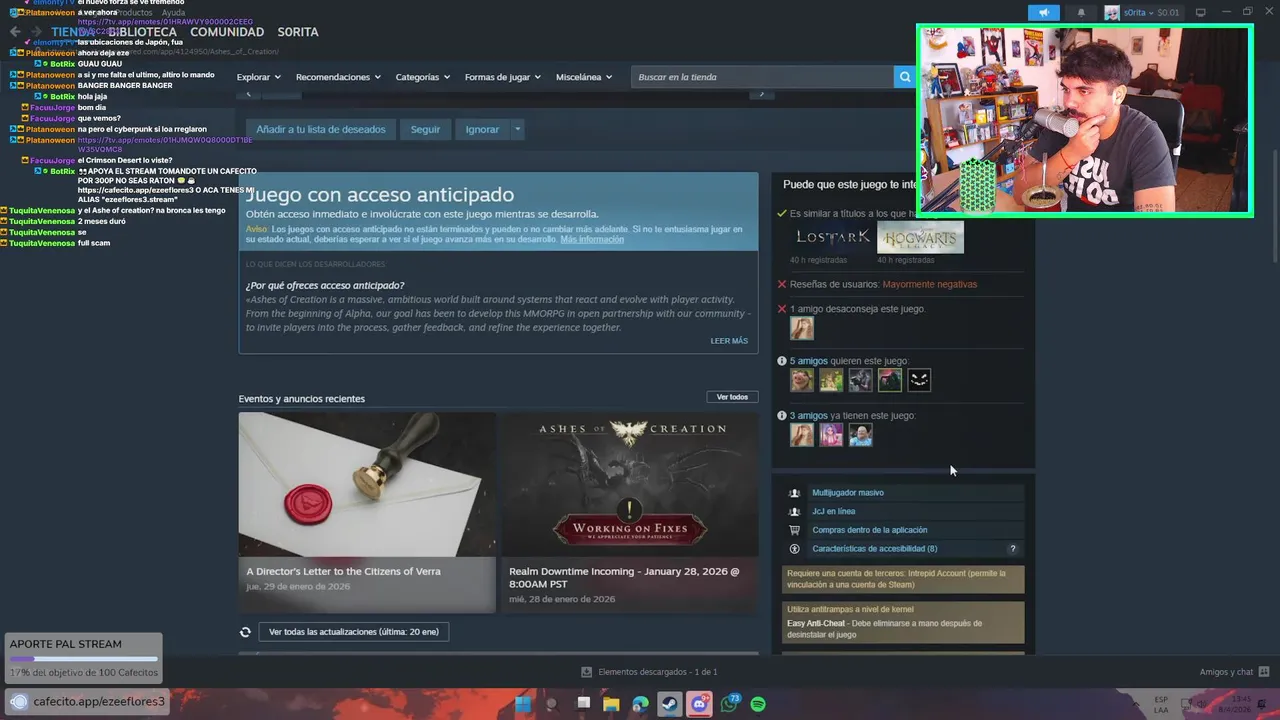Open the Hogwarts Legacy similar game thumbnail
Viewport: 1280px width, 720px height.
click(920, 237)
